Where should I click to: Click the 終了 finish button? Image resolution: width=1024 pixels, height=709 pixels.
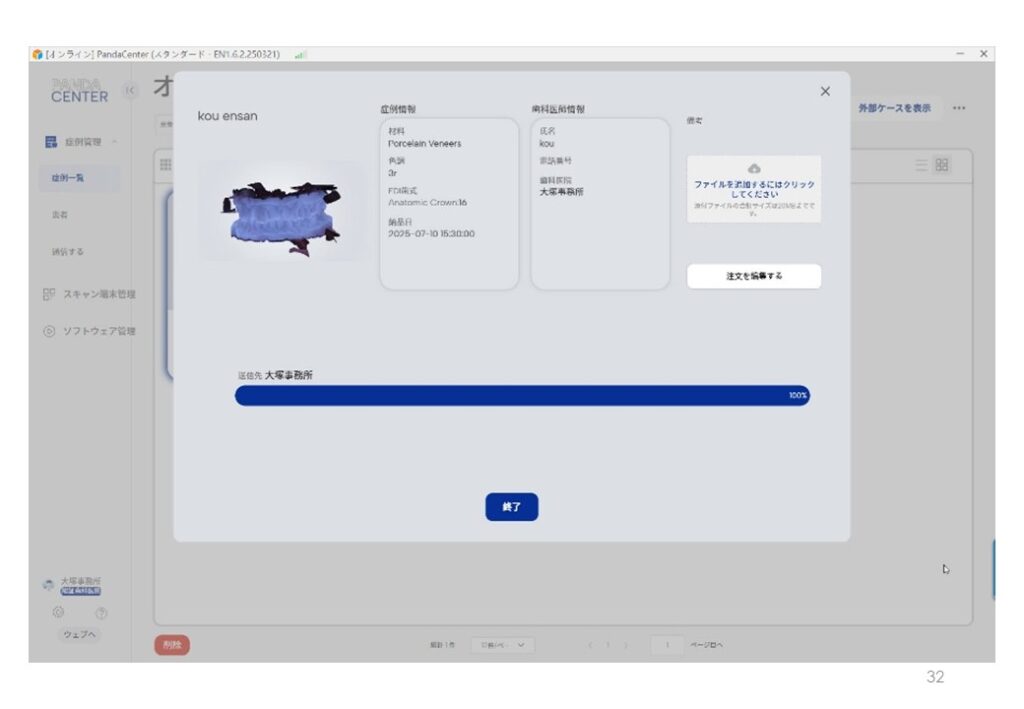point(511,507)
